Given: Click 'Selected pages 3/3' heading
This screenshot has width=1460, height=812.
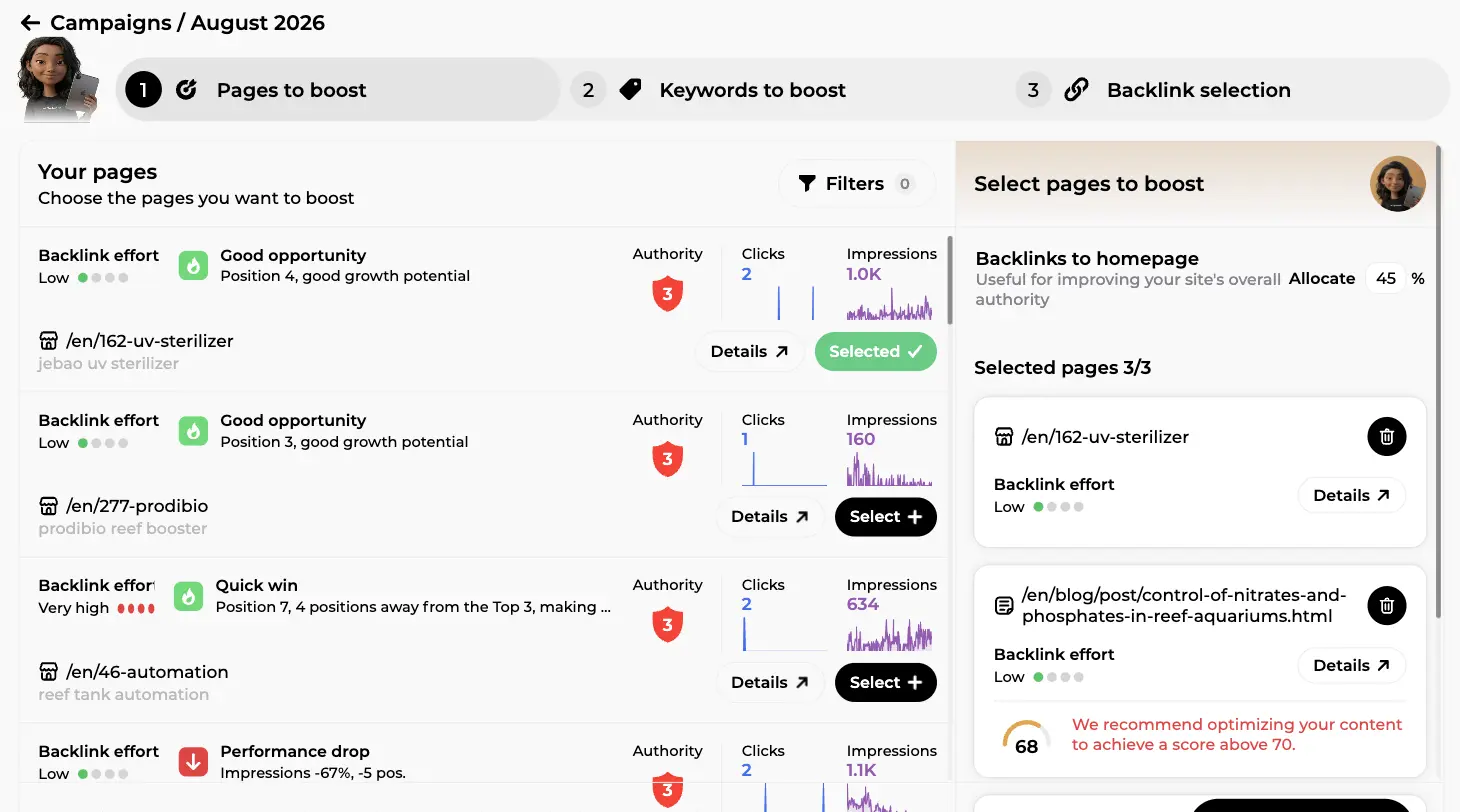Looking at the screenshot, I should click(1062, 368).
